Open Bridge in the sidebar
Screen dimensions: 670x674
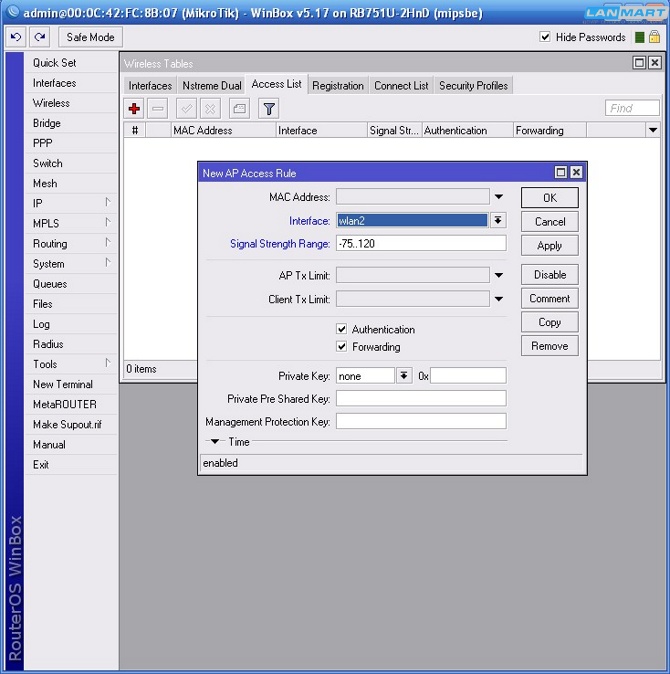tap(71, 123)
